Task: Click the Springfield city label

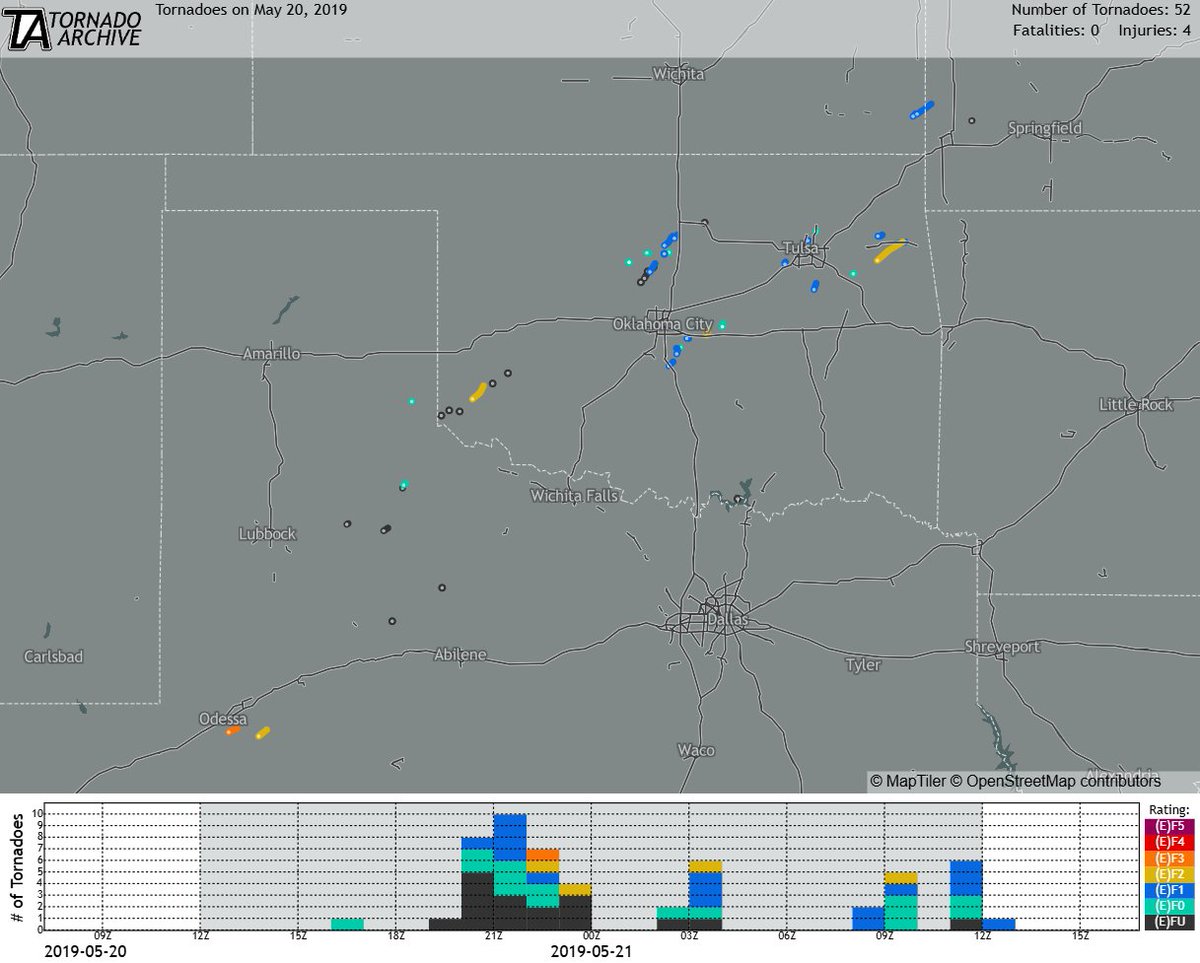Action: (x=1044, y=128)
